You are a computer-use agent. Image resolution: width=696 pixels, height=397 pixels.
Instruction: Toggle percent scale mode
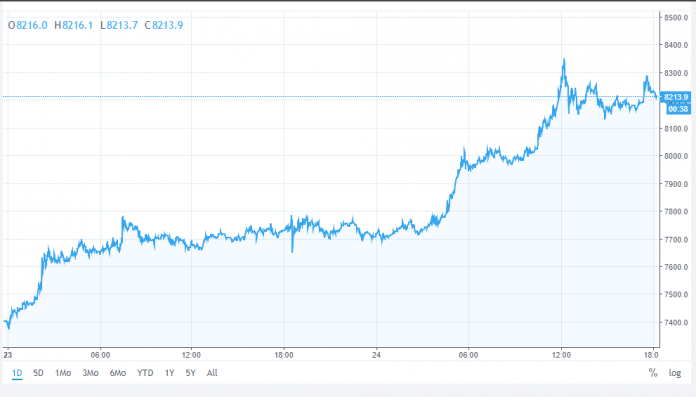tap(652, 373)
